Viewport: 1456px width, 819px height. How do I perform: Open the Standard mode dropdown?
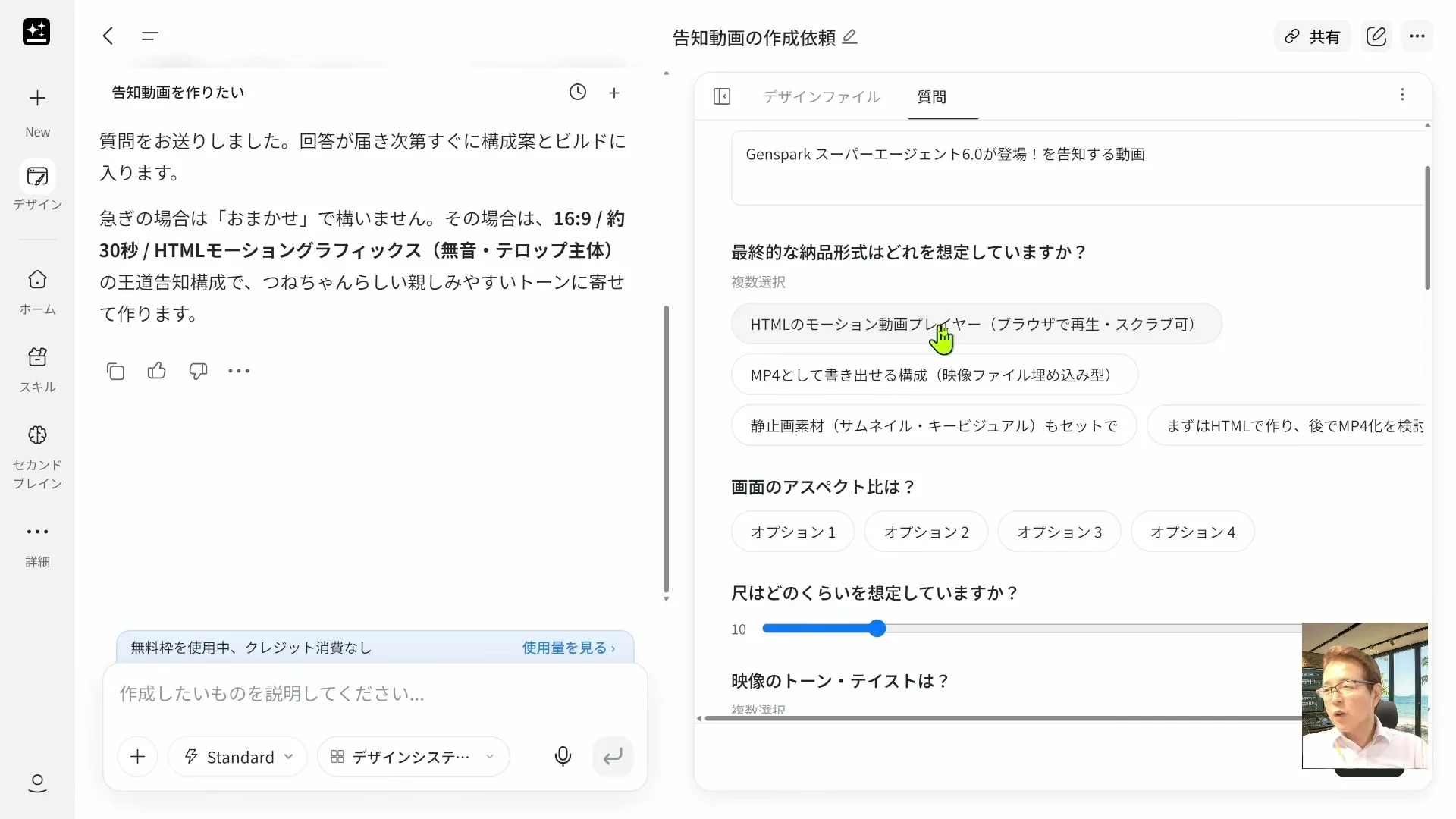tap(238, 756)
